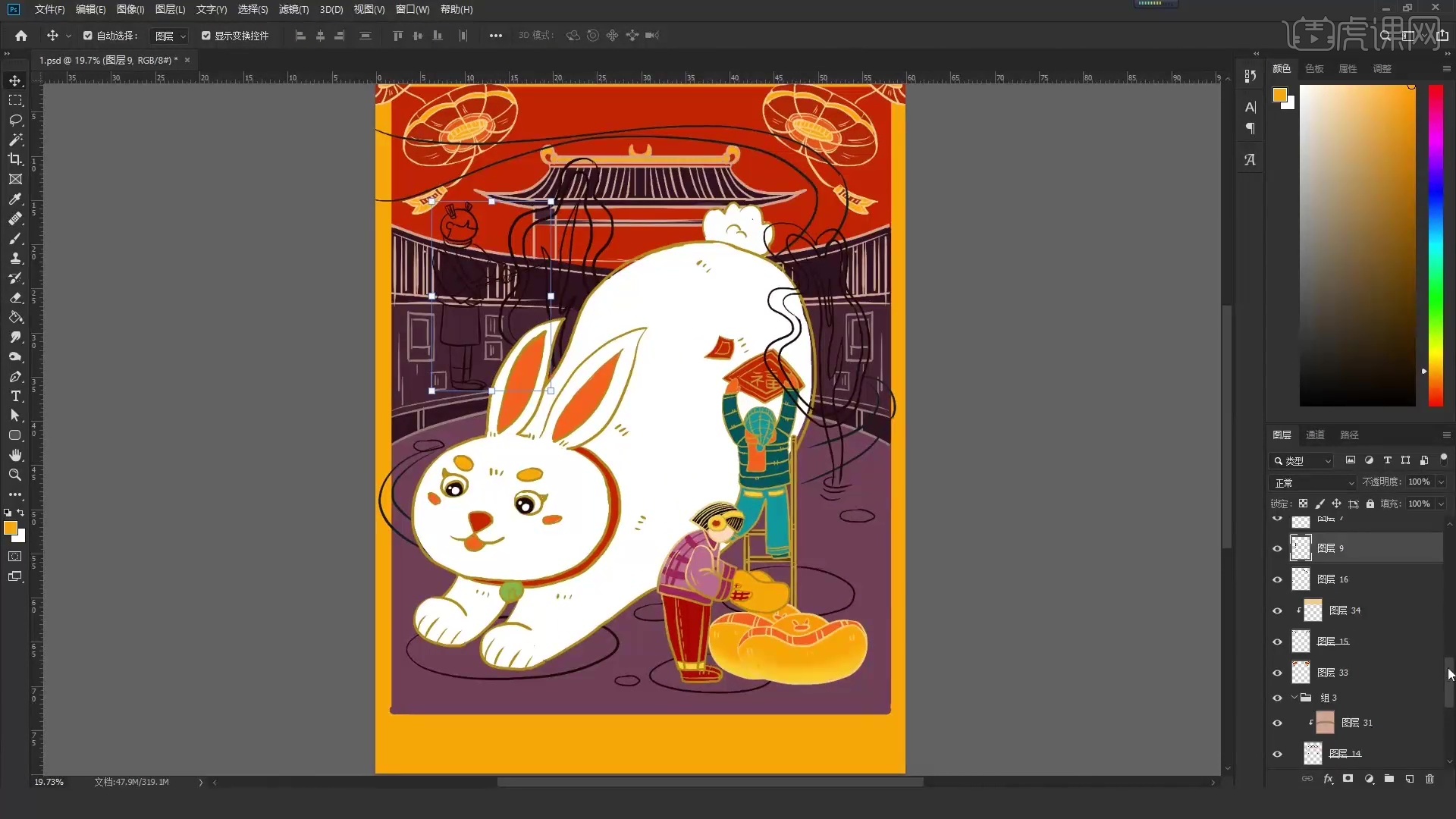
Task: Click the hue spectrum slider
Action: (x=1436, y=245)
